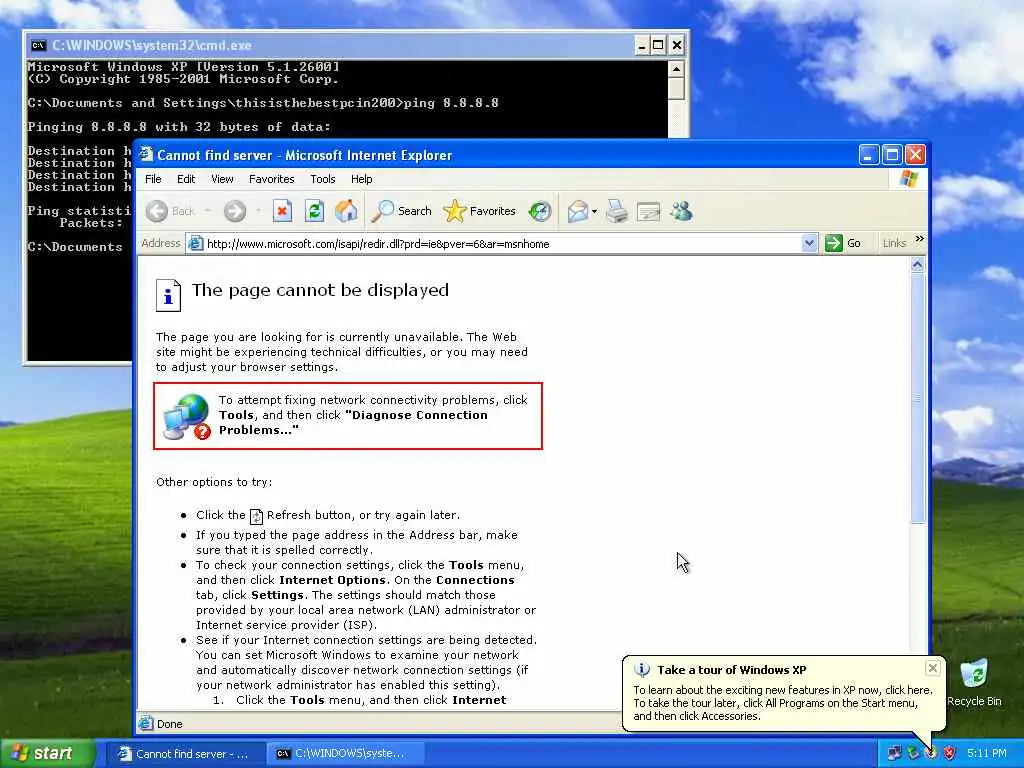Minimize the Internet Explorer window
Image resolution: width=1024 pixels, height=768 pixels.
pyautogui.click(x=868, y=155)
